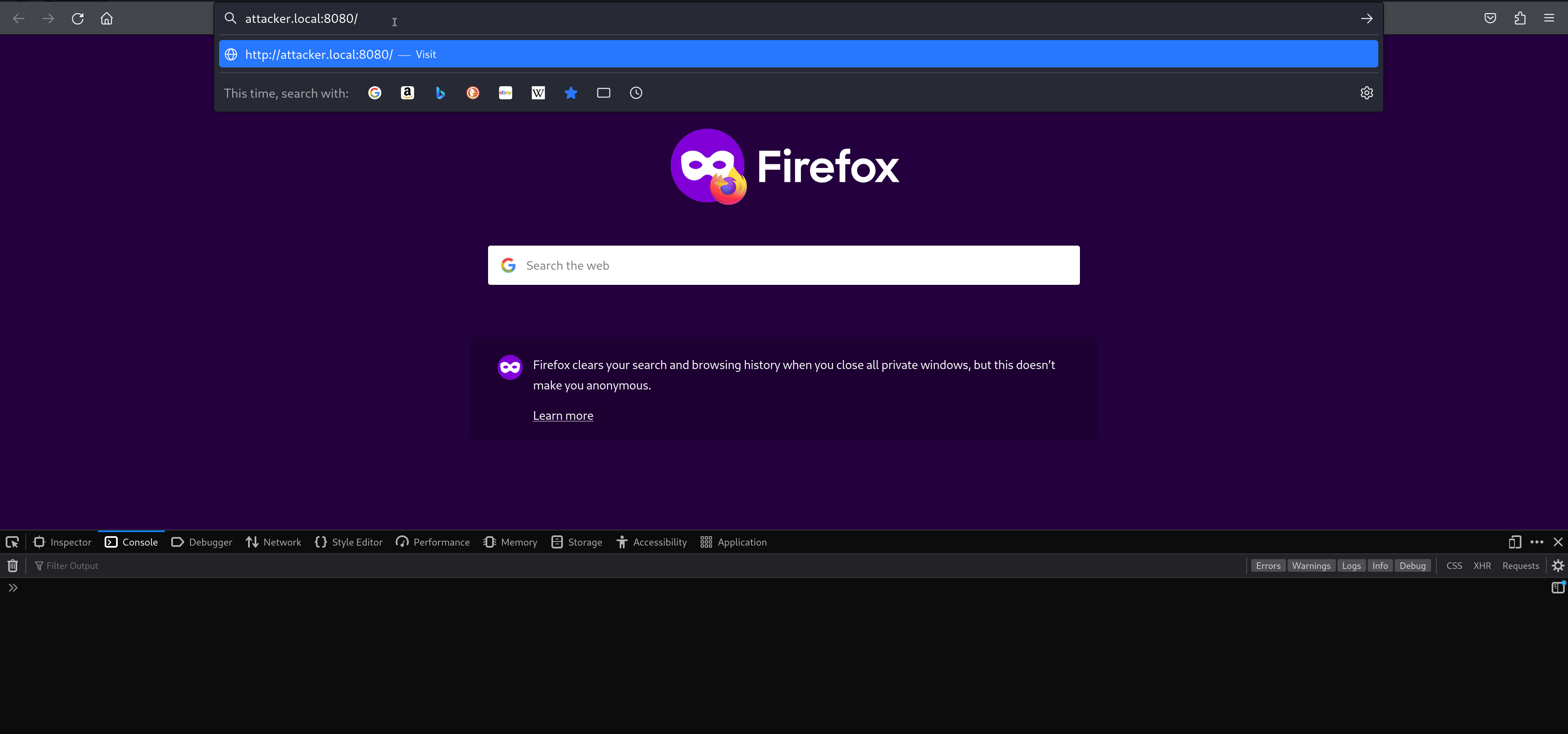Search this time with Bing icon
This screenshot has height=734, width=1568.
(x=440, y=92)
